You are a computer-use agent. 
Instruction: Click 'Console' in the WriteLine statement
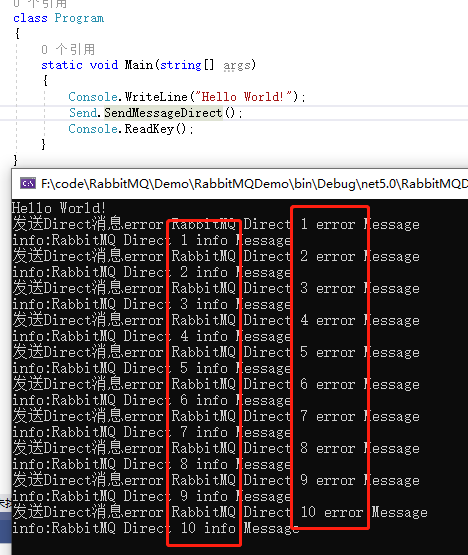tap(93, 97)
